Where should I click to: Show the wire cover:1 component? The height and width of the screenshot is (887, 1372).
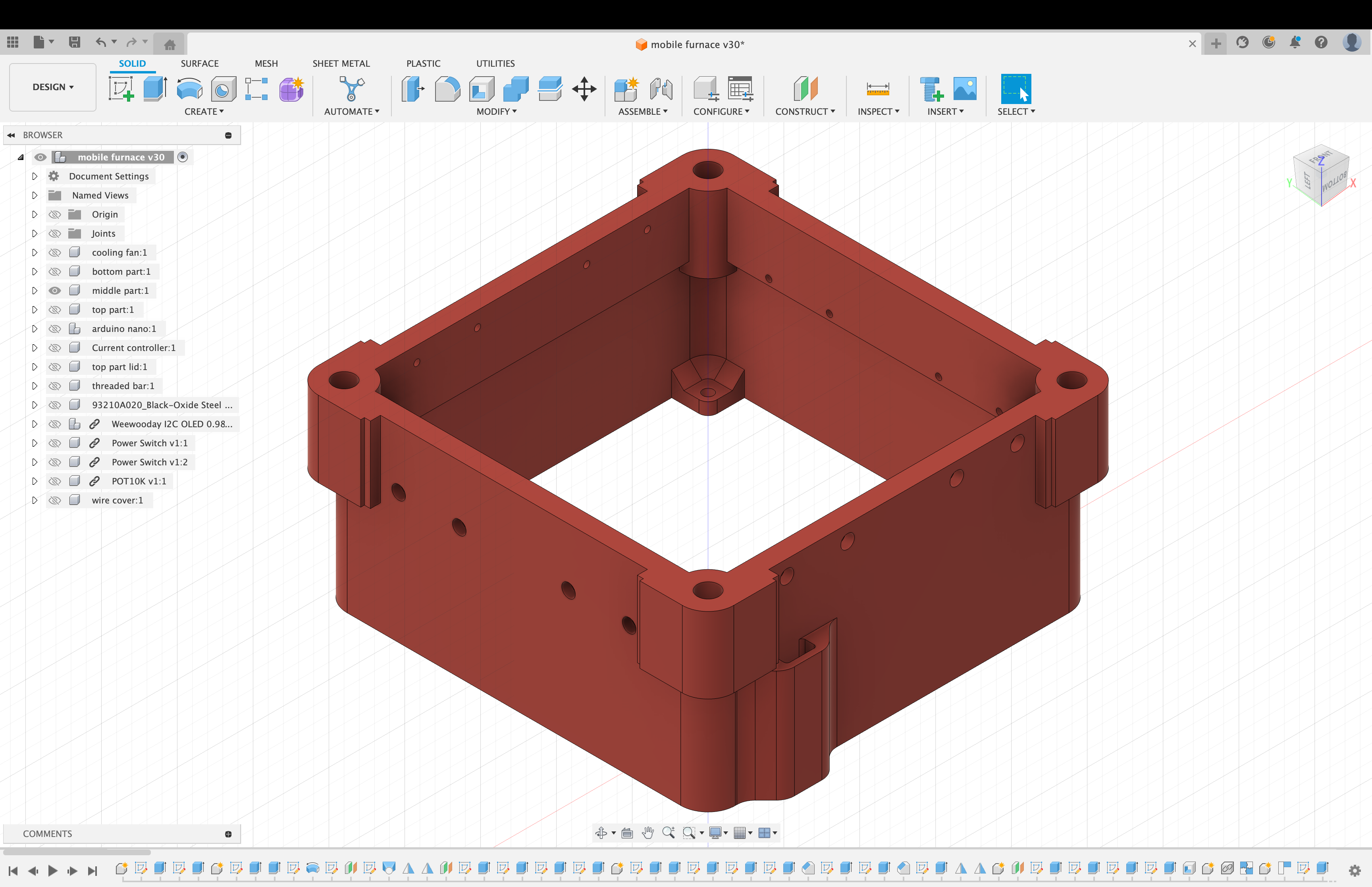[x=55, y=500]
